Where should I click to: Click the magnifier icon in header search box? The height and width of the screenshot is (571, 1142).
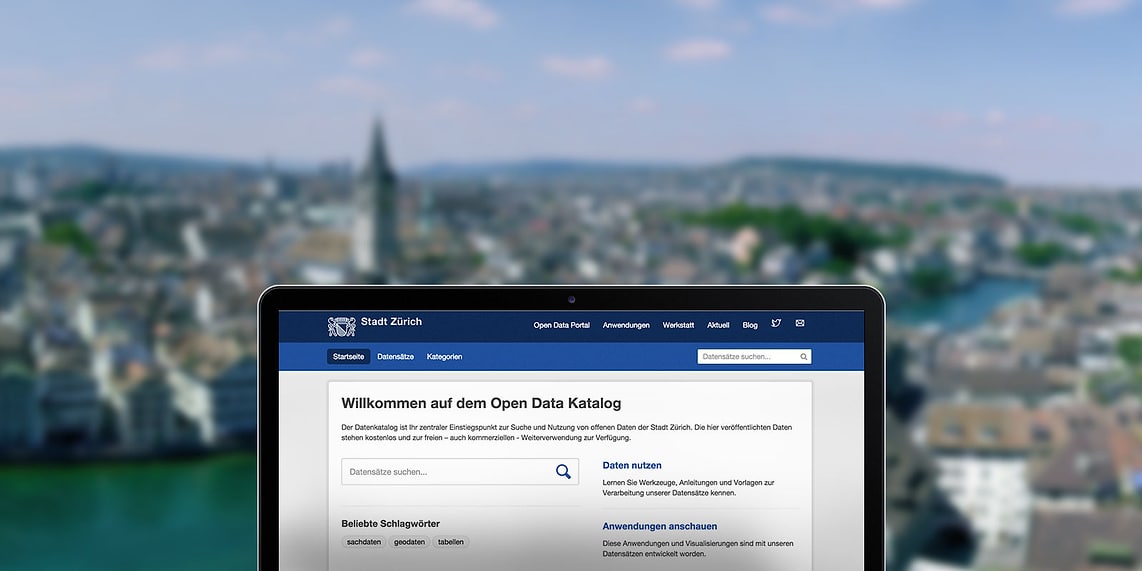pos(803,357)
